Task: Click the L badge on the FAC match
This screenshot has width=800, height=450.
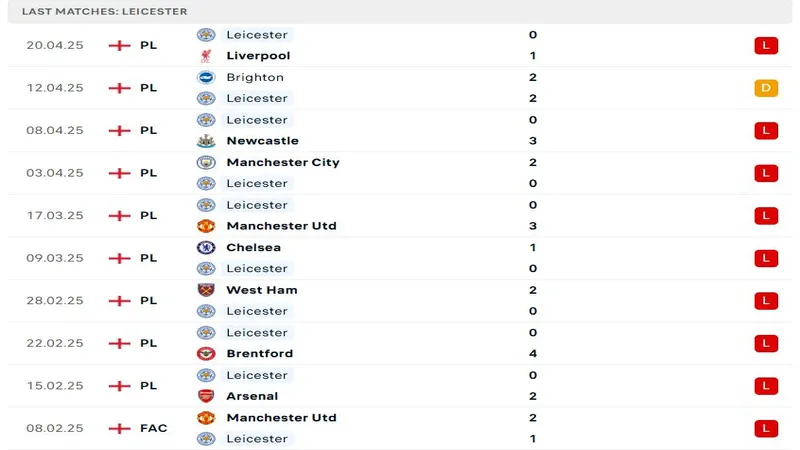Action: pyautogui.click(x=766, y=428)
